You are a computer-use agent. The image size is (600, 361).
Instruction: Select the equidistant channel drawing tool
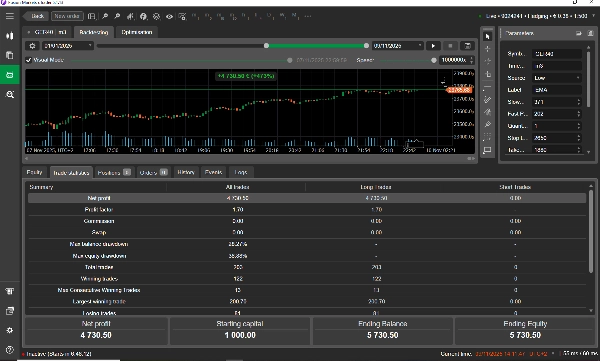[x=487, y=100]
